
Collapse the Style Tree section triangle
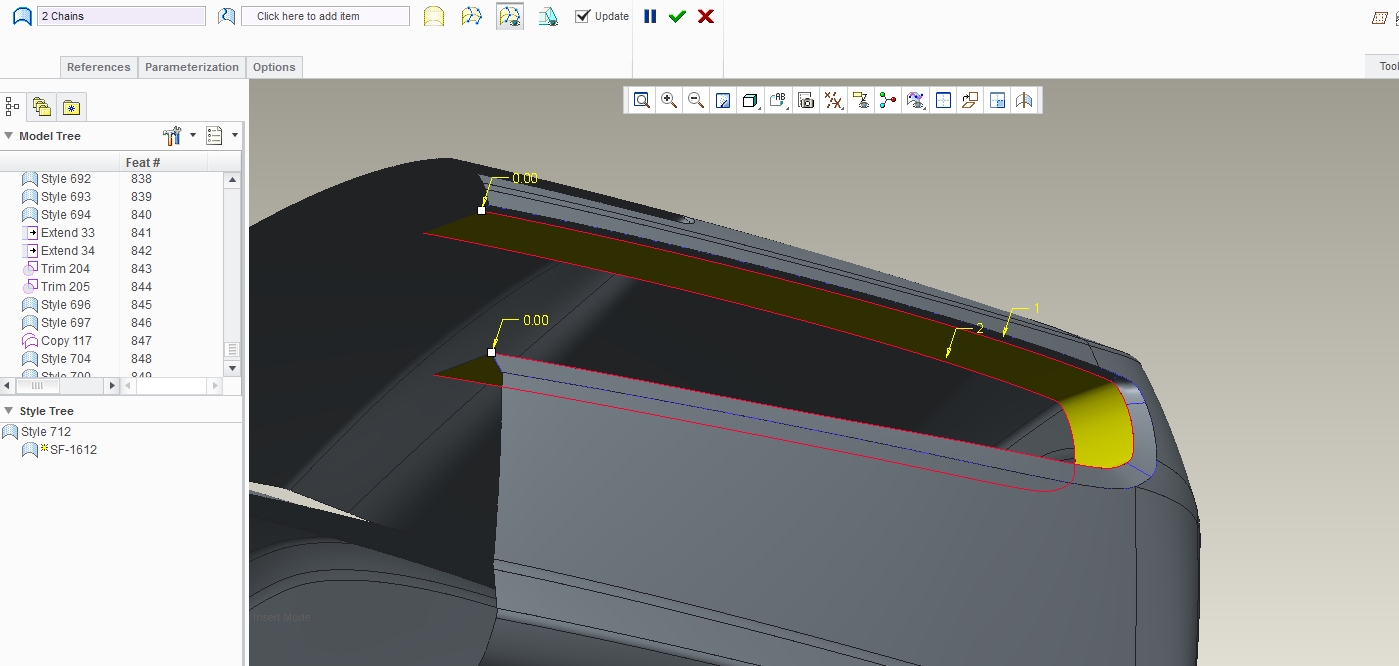(x=8, y=411)
